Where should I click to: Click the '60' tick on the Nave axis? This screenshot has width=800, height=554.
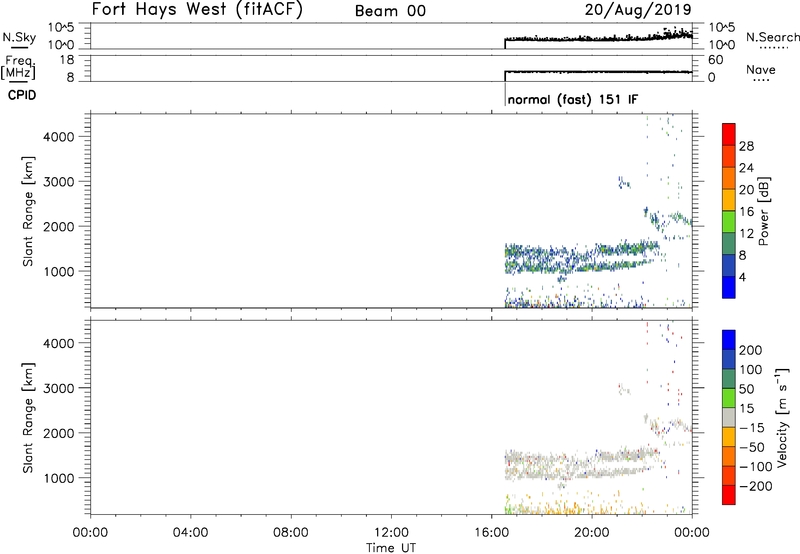click(x=715, y=60)
